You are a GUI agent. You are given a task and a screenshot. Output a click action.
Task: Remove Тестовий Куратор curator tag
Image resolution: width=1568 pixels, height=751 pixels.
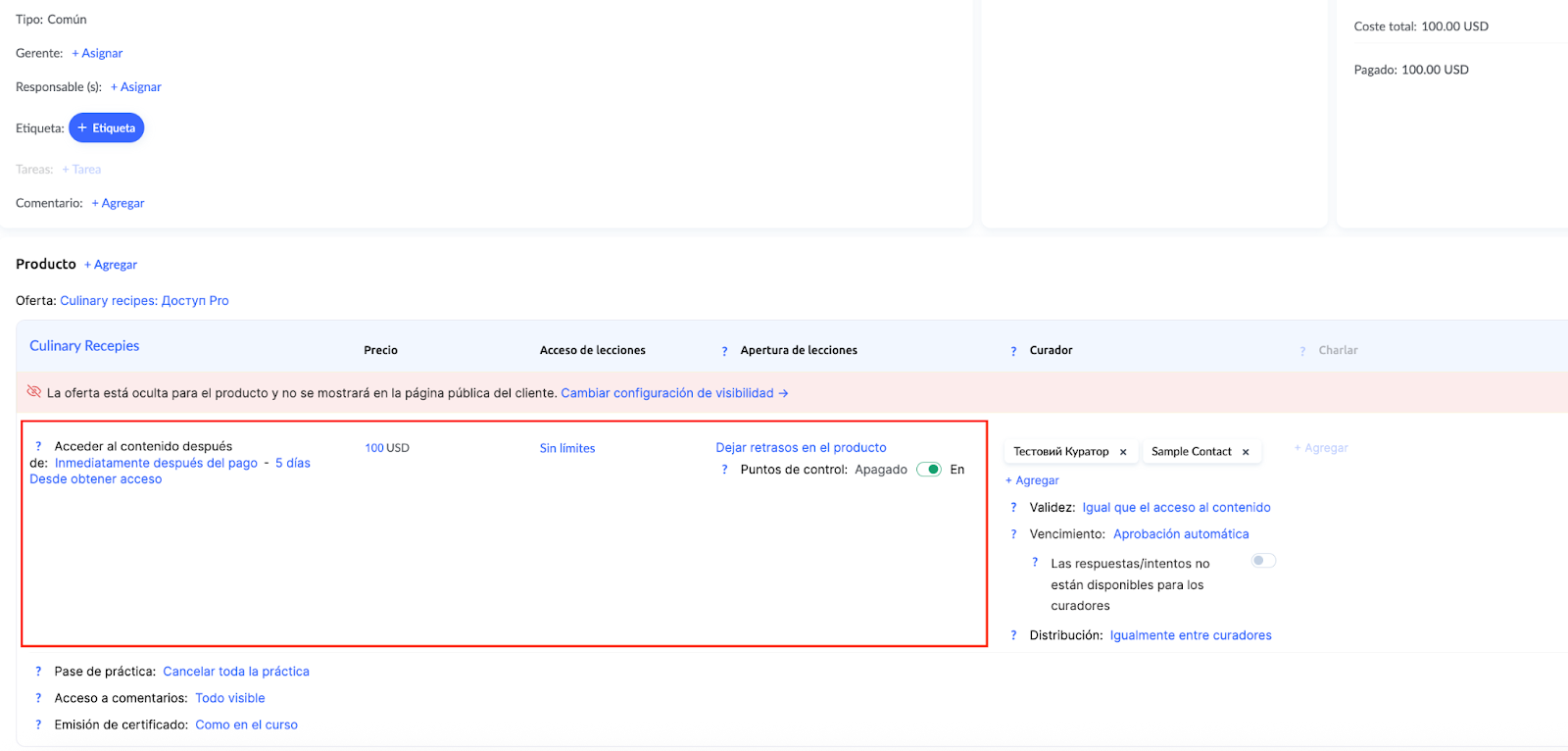click(x=1123, y=452)
